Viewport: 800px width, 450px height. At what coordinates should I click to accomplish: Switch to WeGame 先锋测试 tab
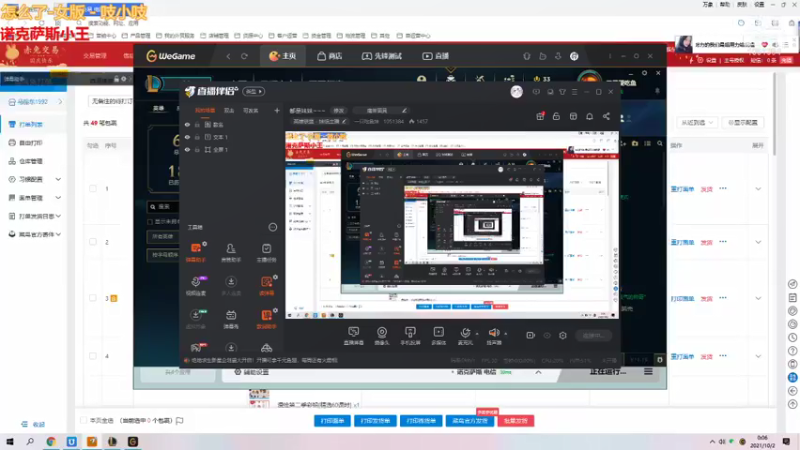(382, 56)
